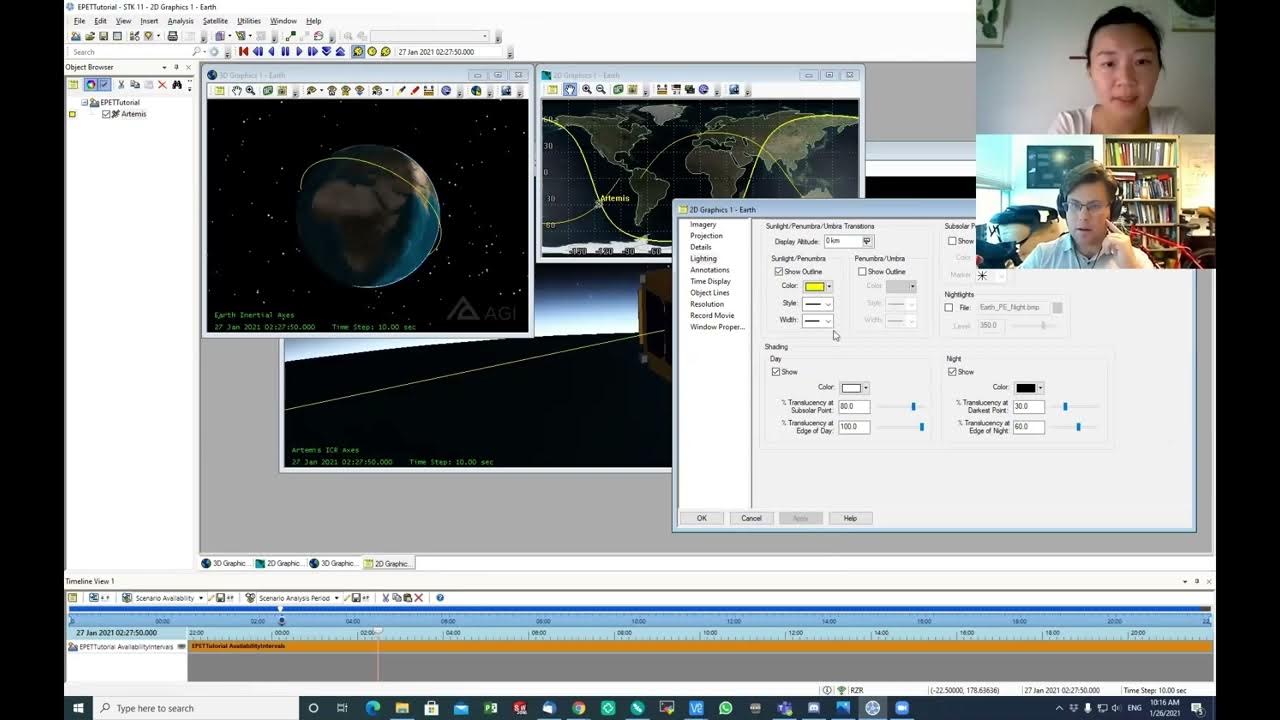This screenshot has height=720, width=1280.
Task: Click the Find binoculars icon in Object Browser
Action: 177,84
